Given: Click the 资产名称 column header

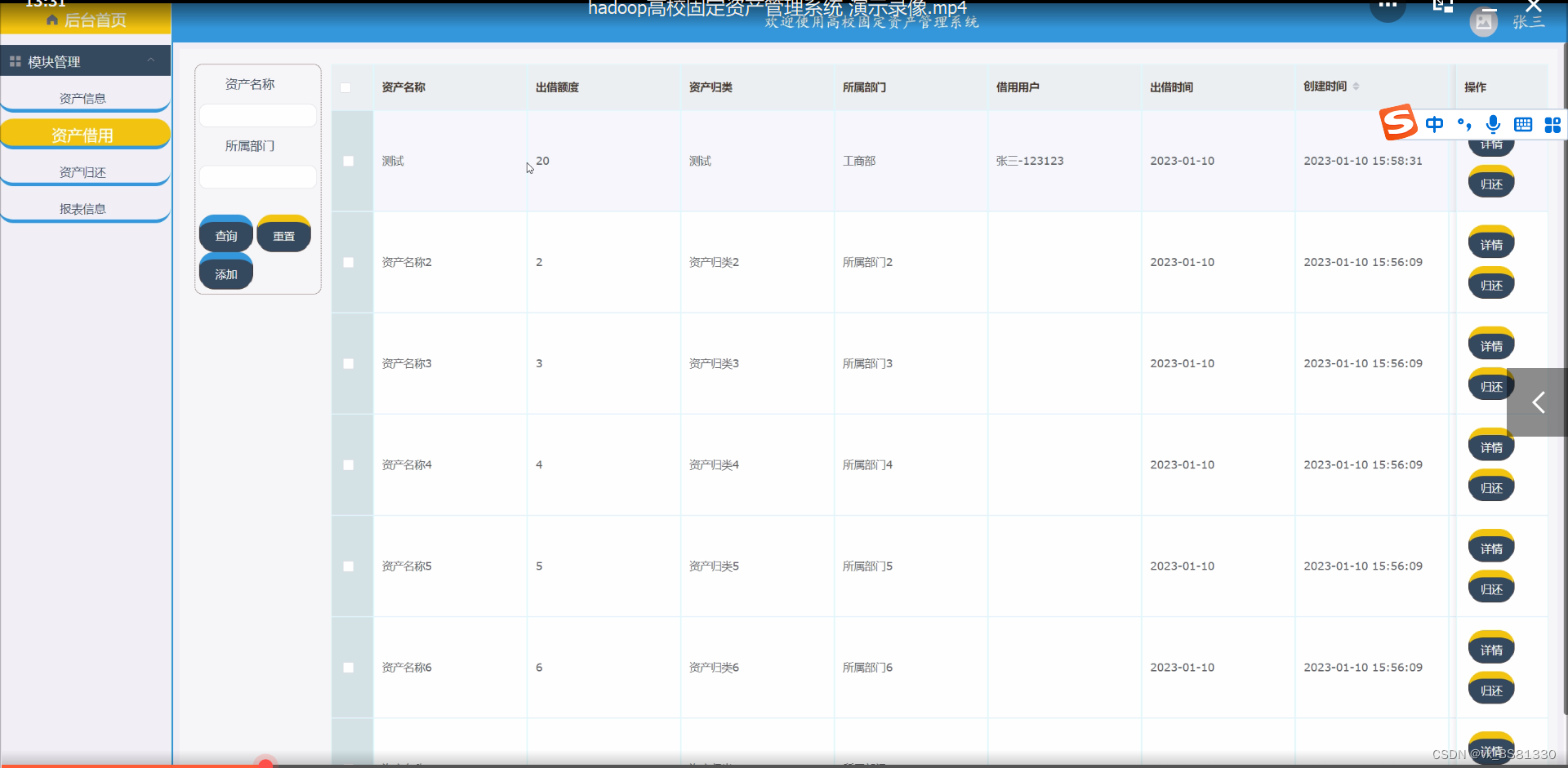Looking at the screenshot, I should 403,87.
